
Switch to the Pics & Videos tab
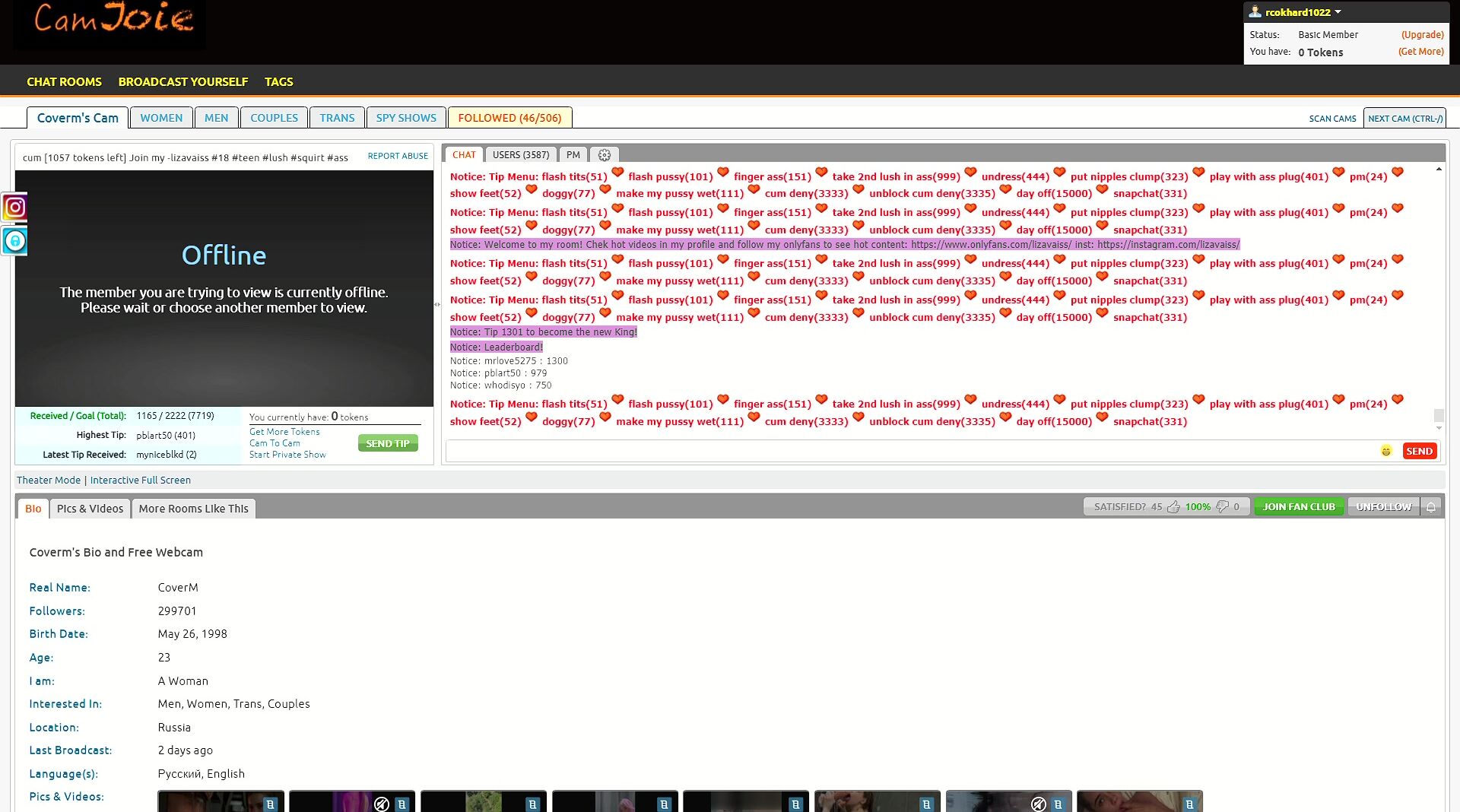point(90,509)
